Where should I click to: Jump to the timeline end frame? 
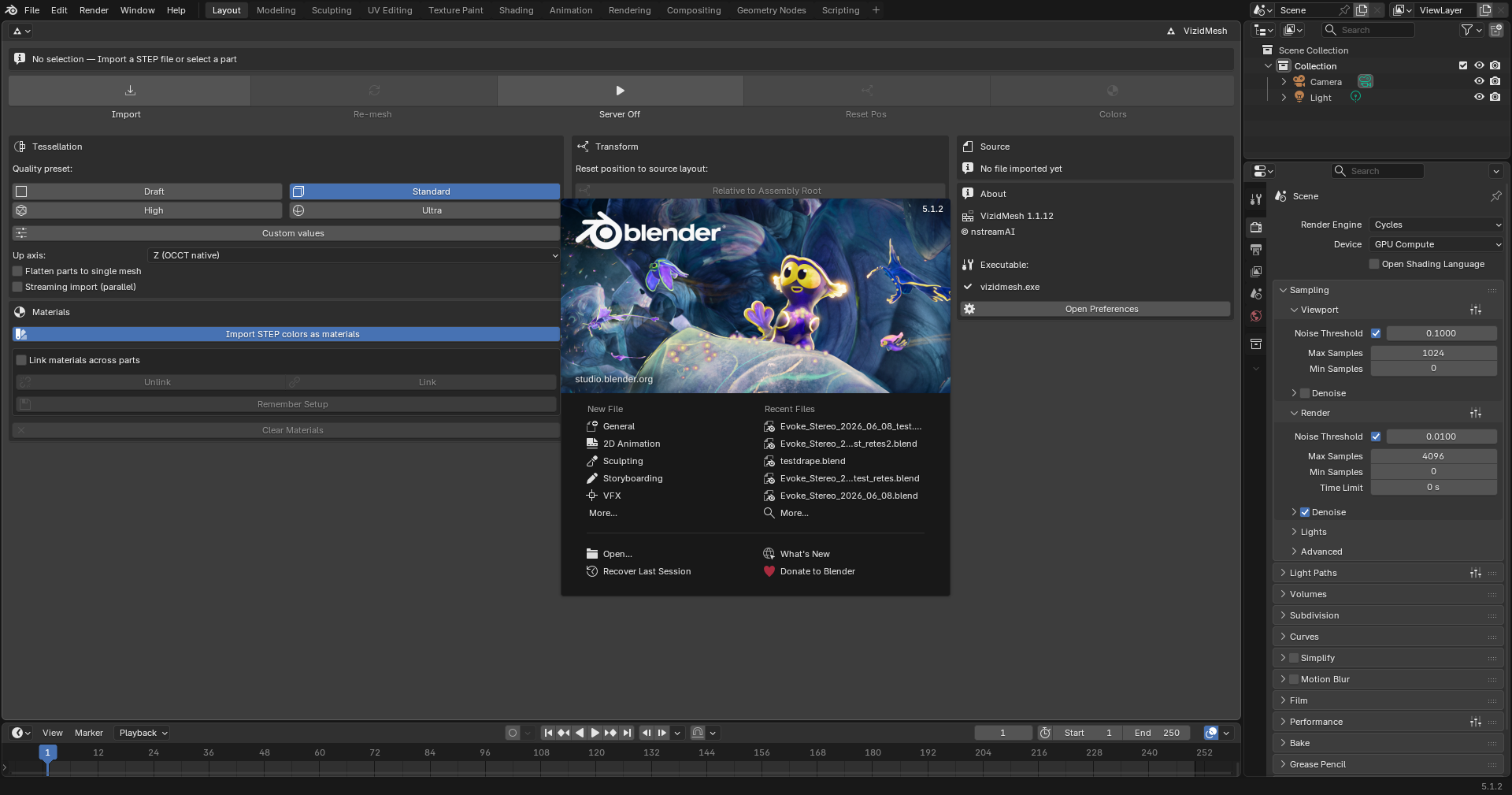(627, 733)
